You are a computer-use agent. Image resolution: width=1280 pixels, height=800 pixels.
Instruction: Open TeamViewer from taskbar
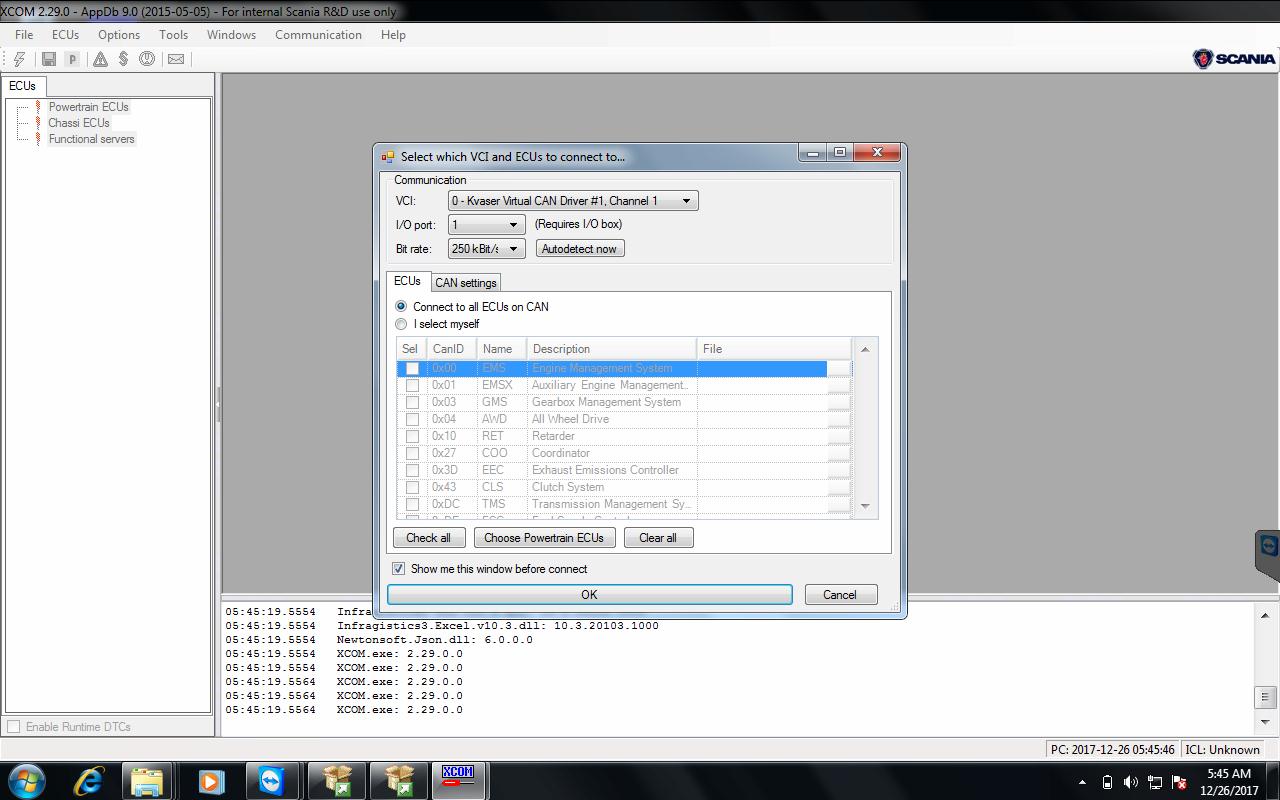coord(271,780)
